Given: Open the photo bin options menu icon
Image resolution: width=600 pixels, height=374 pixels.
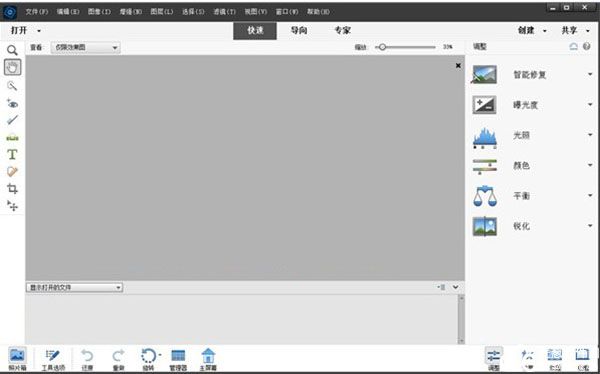Looking at the screenshot, I should [x=441, y=287].
